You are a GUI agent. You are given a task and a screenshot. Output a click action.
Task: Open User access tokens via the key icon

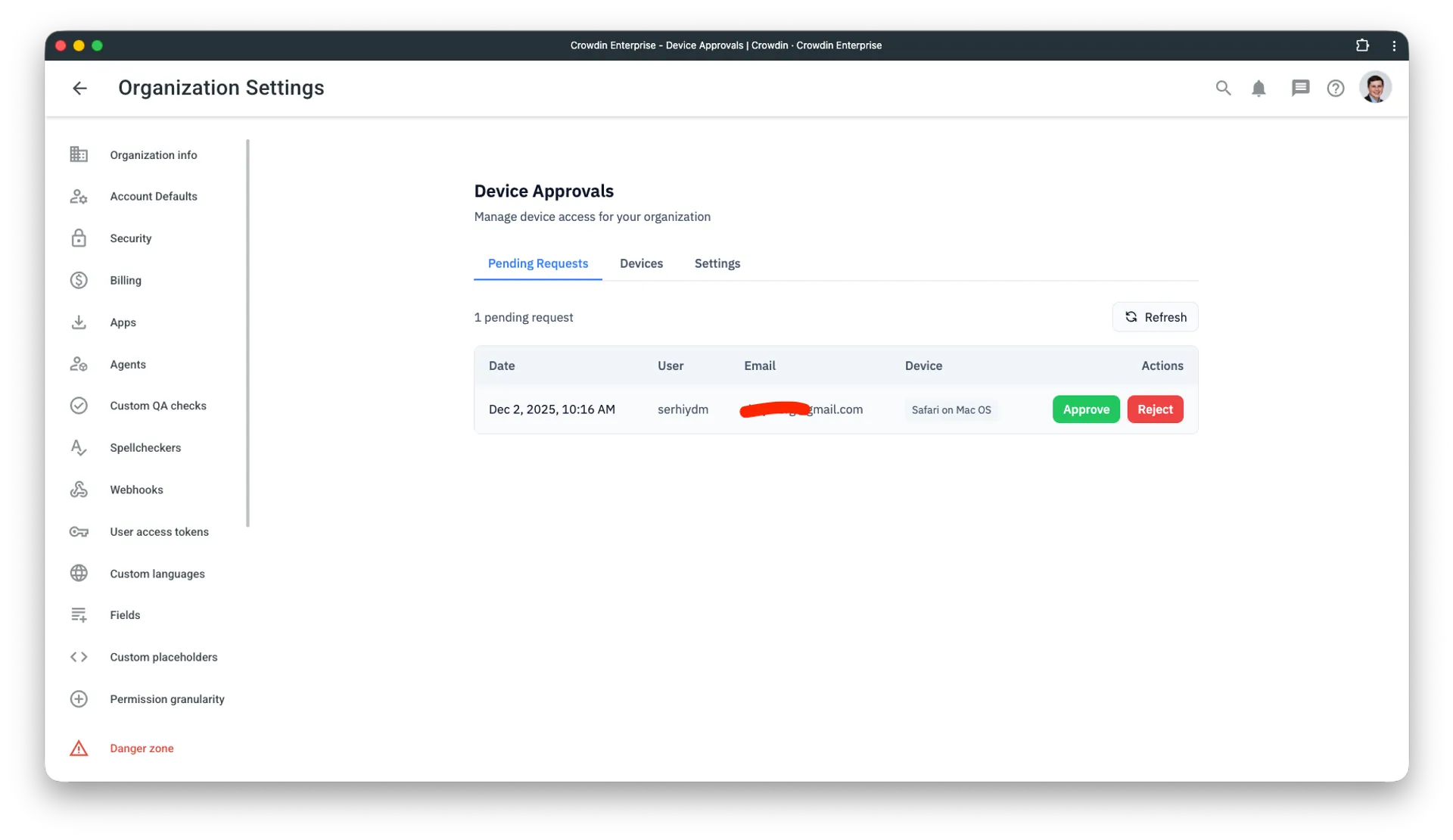[79, 531]
